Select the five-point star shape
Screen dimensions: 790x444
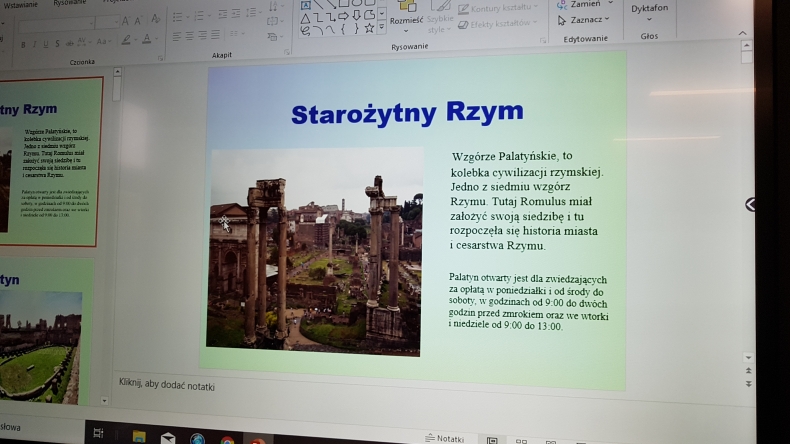point(369,28)
